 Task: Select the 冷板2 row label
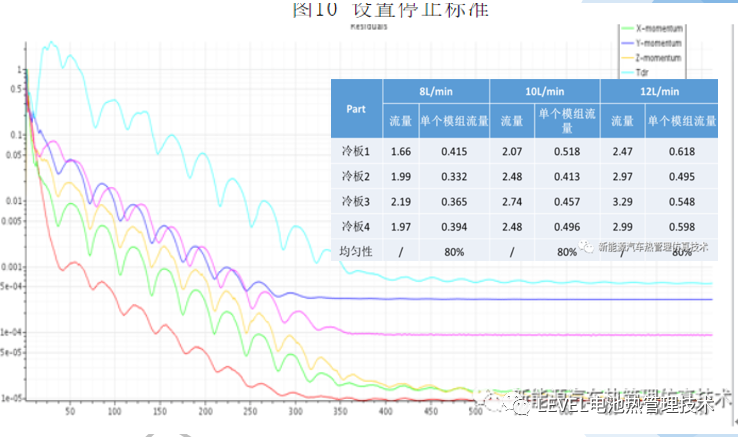coord(356,177)
